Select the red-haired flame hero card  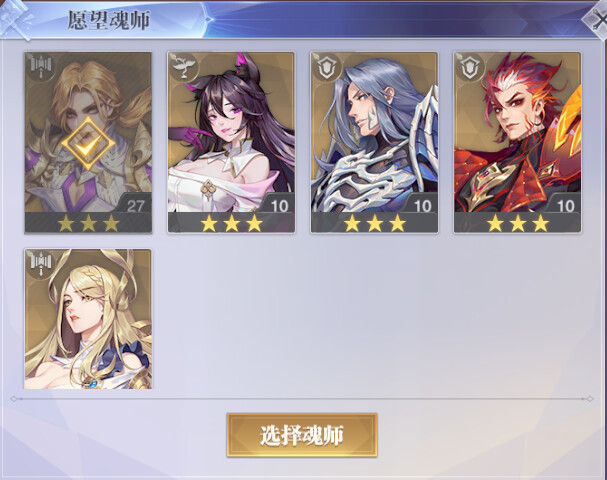pos(518,142)
